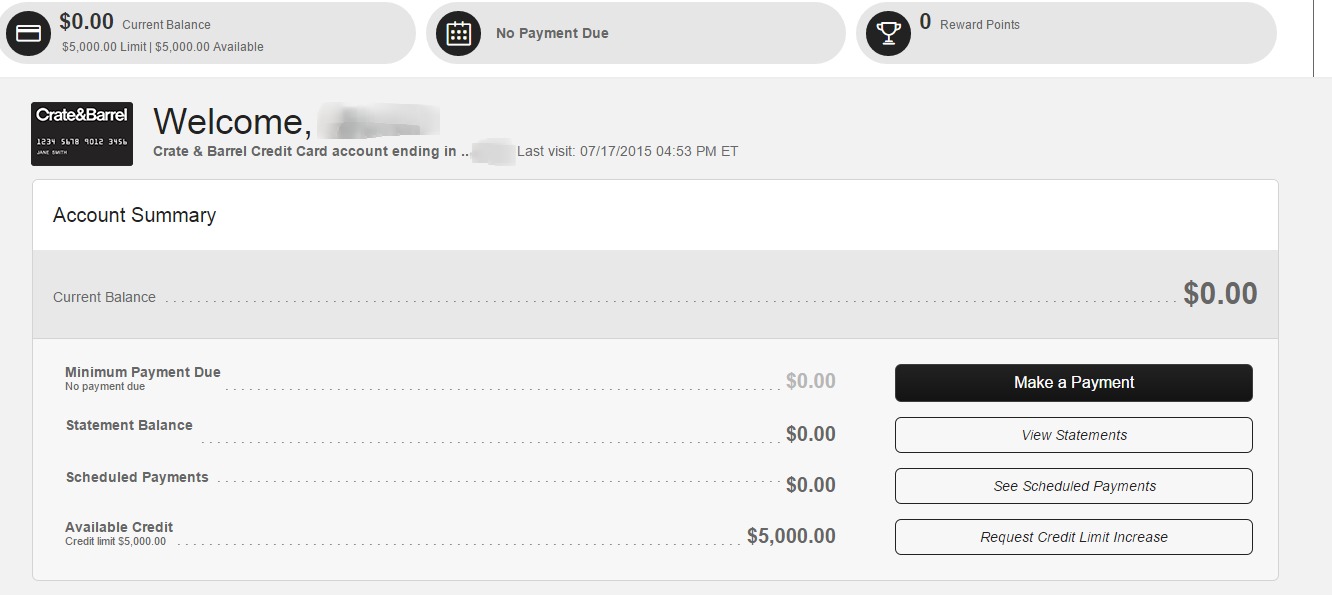The width and height of the screenshot is (1332, 595).
Task: Click the Crate&Barrel card image
Action: pos(82,134)
